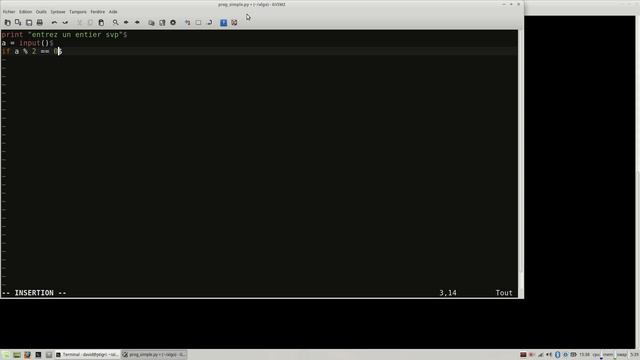This screenshot has height=360, width=640.
Task: Click the Bluetooth tray icon
Action: [558, 355]
